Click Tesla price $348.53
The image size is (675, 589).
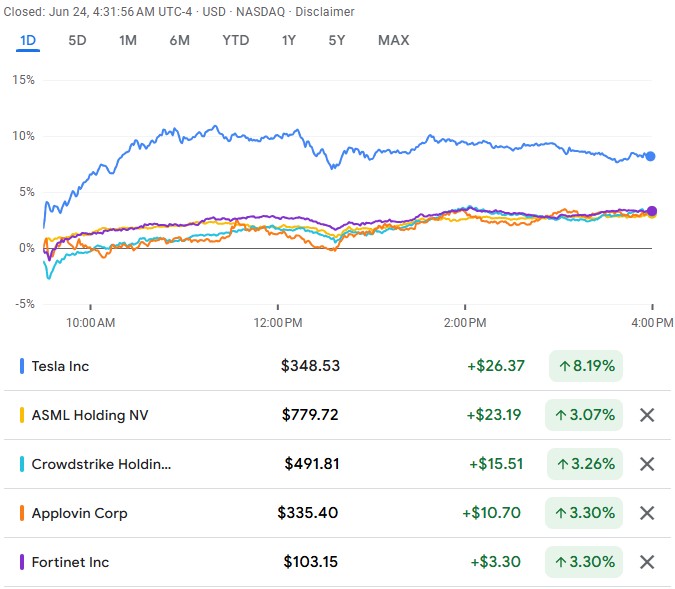pyautogui.click(x=310, y=366)
